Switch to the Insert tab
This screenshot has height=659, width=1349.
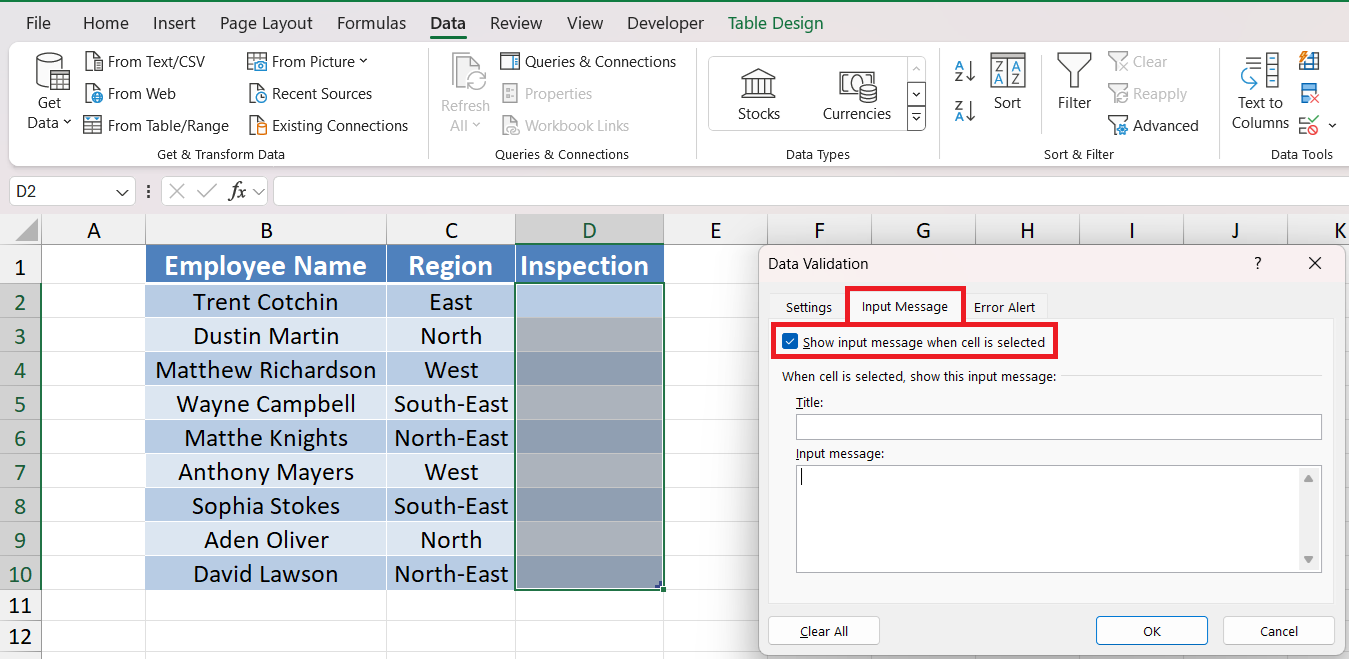tap(174, 23)
